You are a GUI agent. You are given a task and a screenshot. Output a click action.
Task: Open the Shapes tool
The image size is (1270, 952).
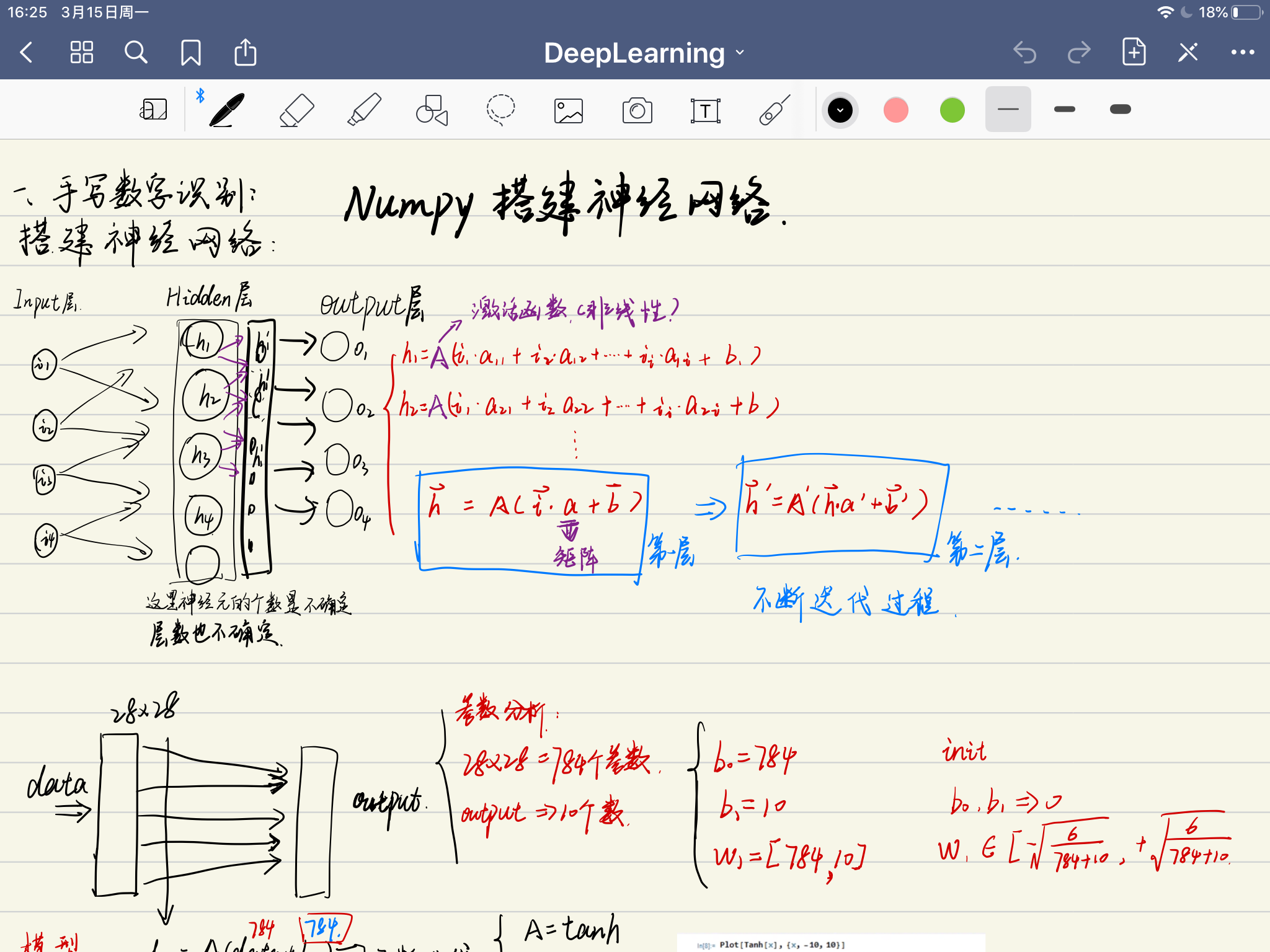tap(432, 110)
